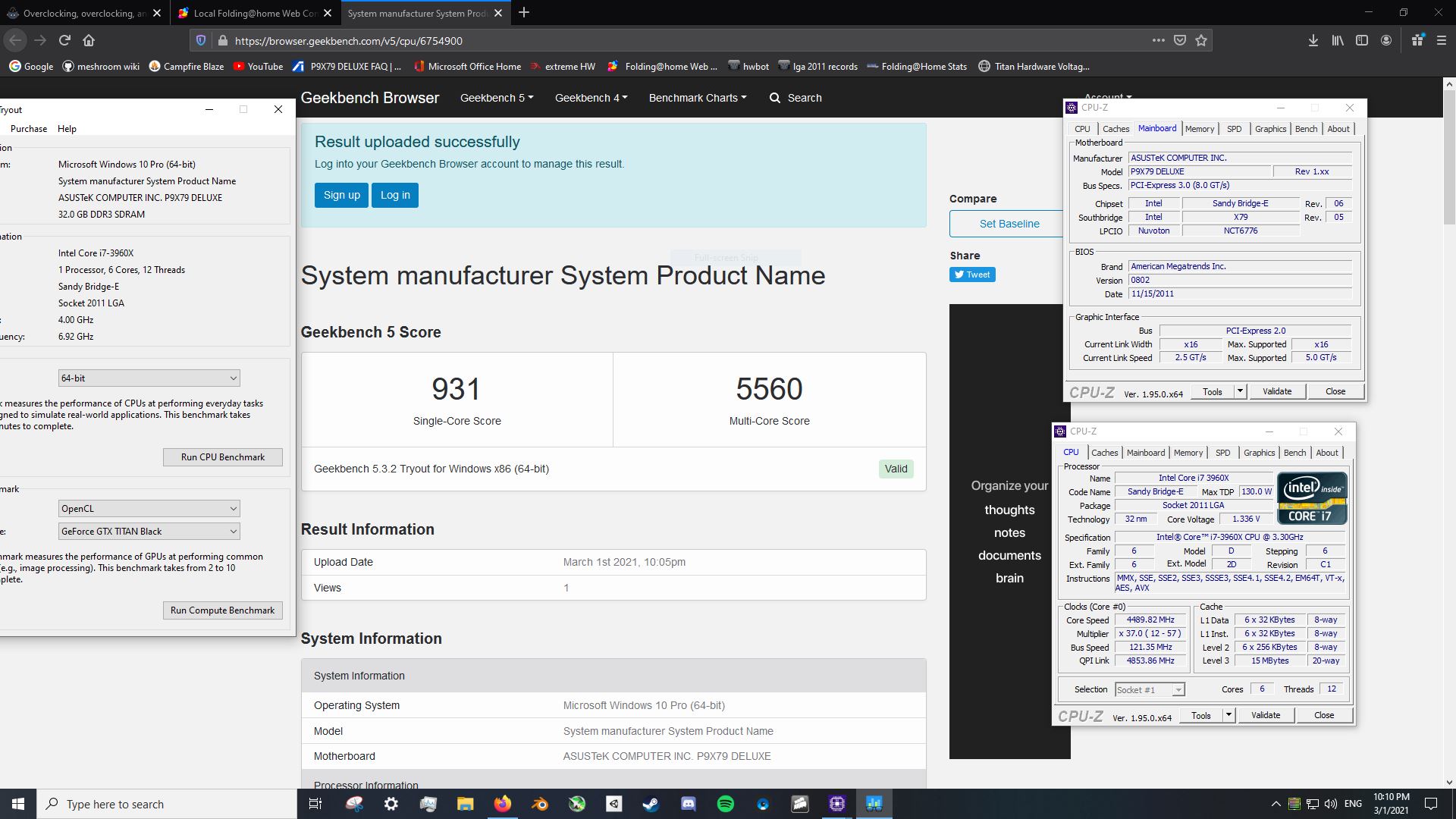Image resolution: width=1456 pixels, height=819 pixels.
Task: Open the Windows Start menu
Action: [18, 804]
